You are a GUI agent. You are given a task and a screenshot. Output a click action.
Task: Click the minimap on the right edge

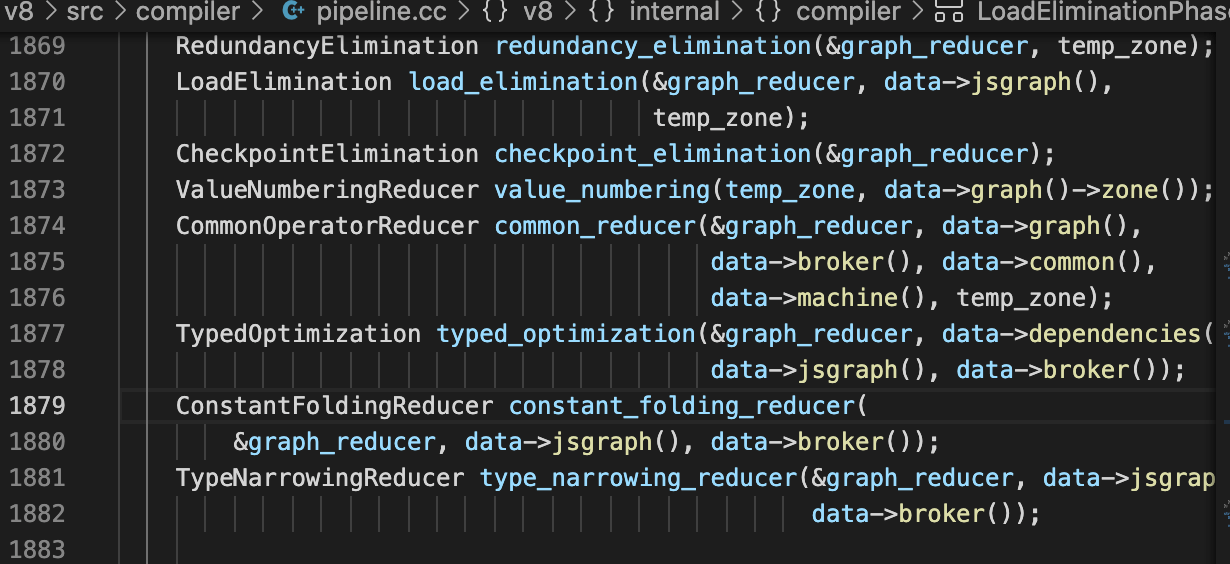pos(1224,300)
